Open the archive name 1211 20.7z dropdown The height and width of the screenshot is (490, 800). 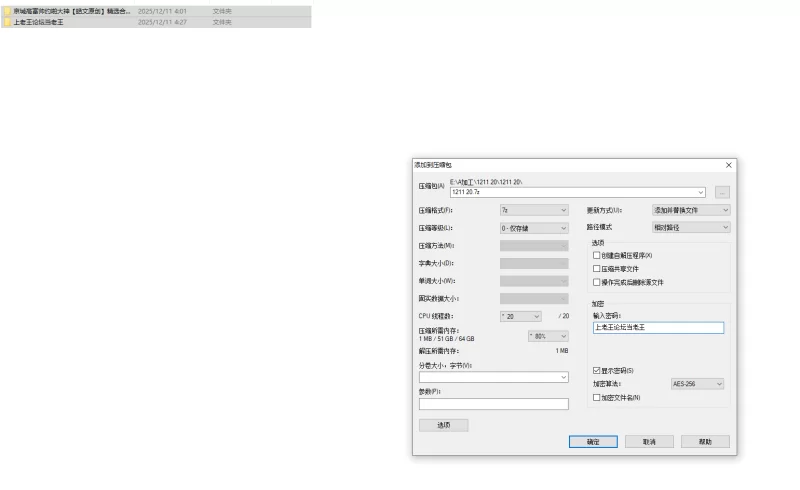(701, 192)
